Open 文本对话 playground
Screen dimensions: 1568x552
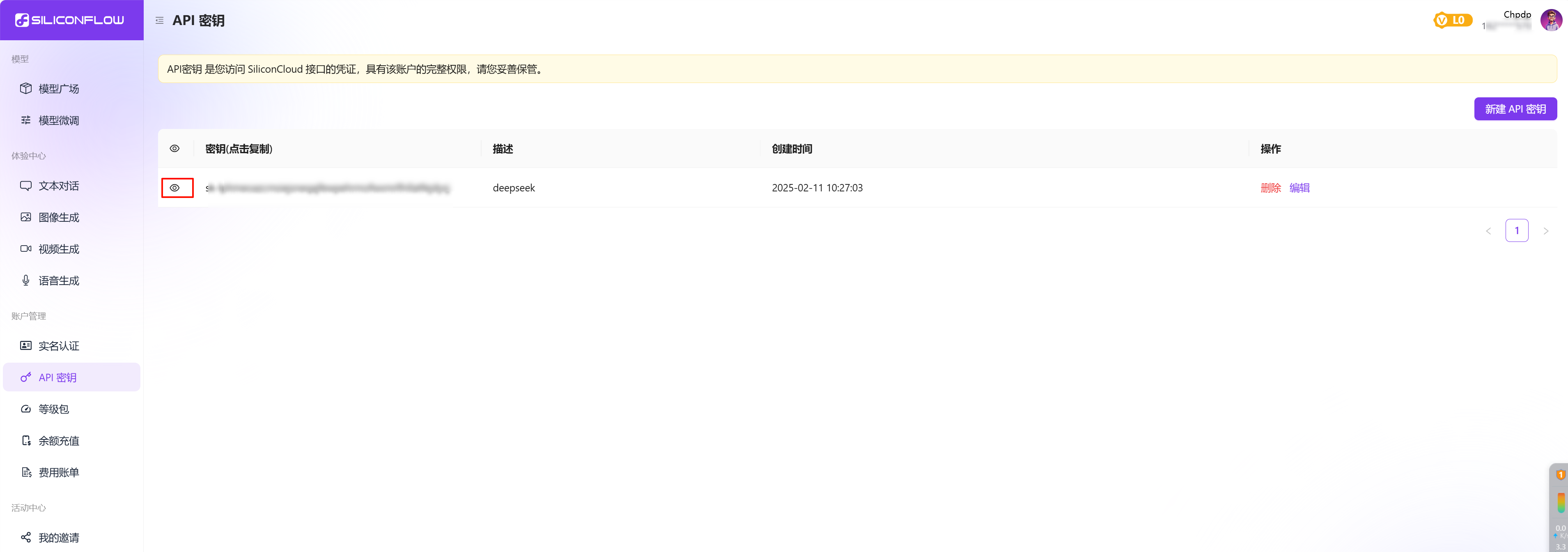point(58,186)
